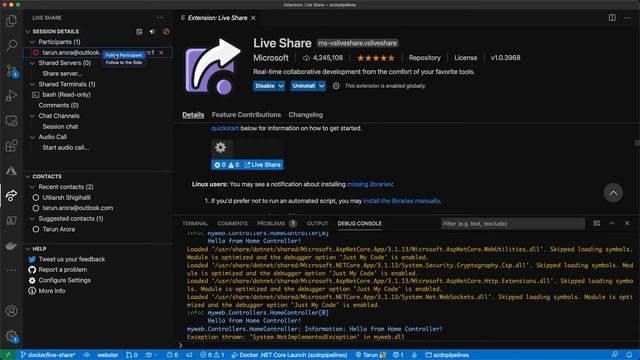Image resolution: width=640 pixels, height=360 pixels.
Task: Open the Disable dropdown arrow
Action: pyautogui.click(x=281, y=86)
